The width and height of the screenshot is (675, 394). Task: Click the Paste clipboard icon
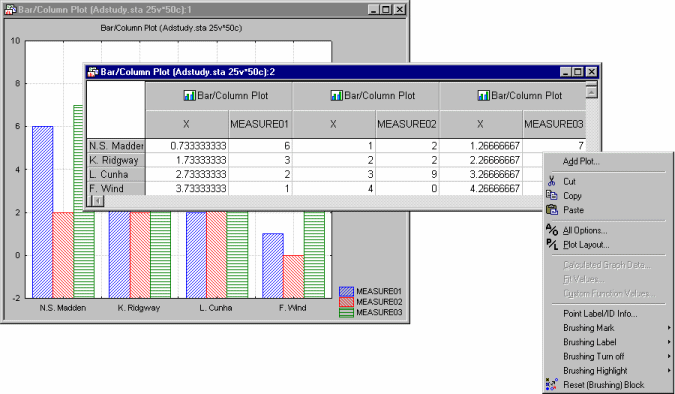pos(552,210)
